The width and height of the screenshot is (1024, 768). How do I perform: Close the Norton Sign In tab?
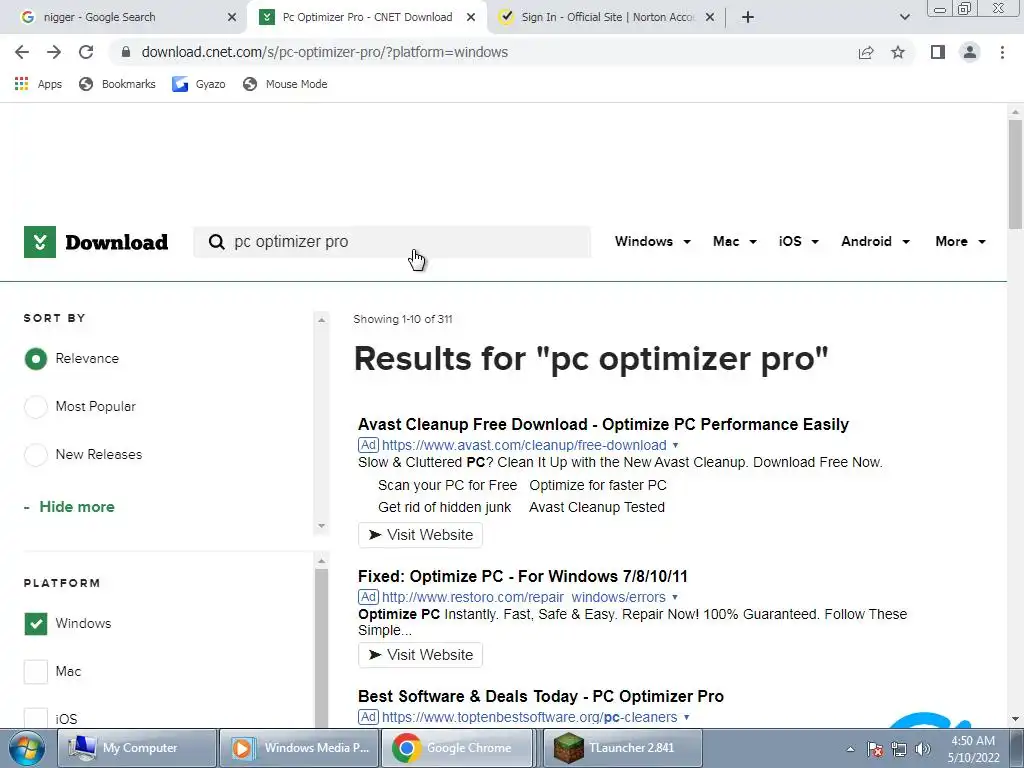[x=710, y=18]
